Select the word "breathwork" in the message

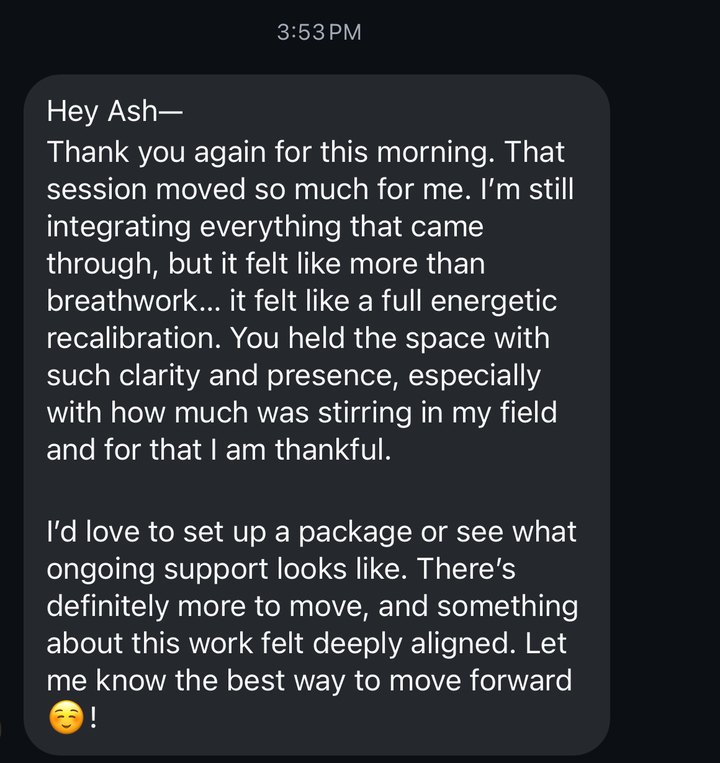[x=122, y=301]
